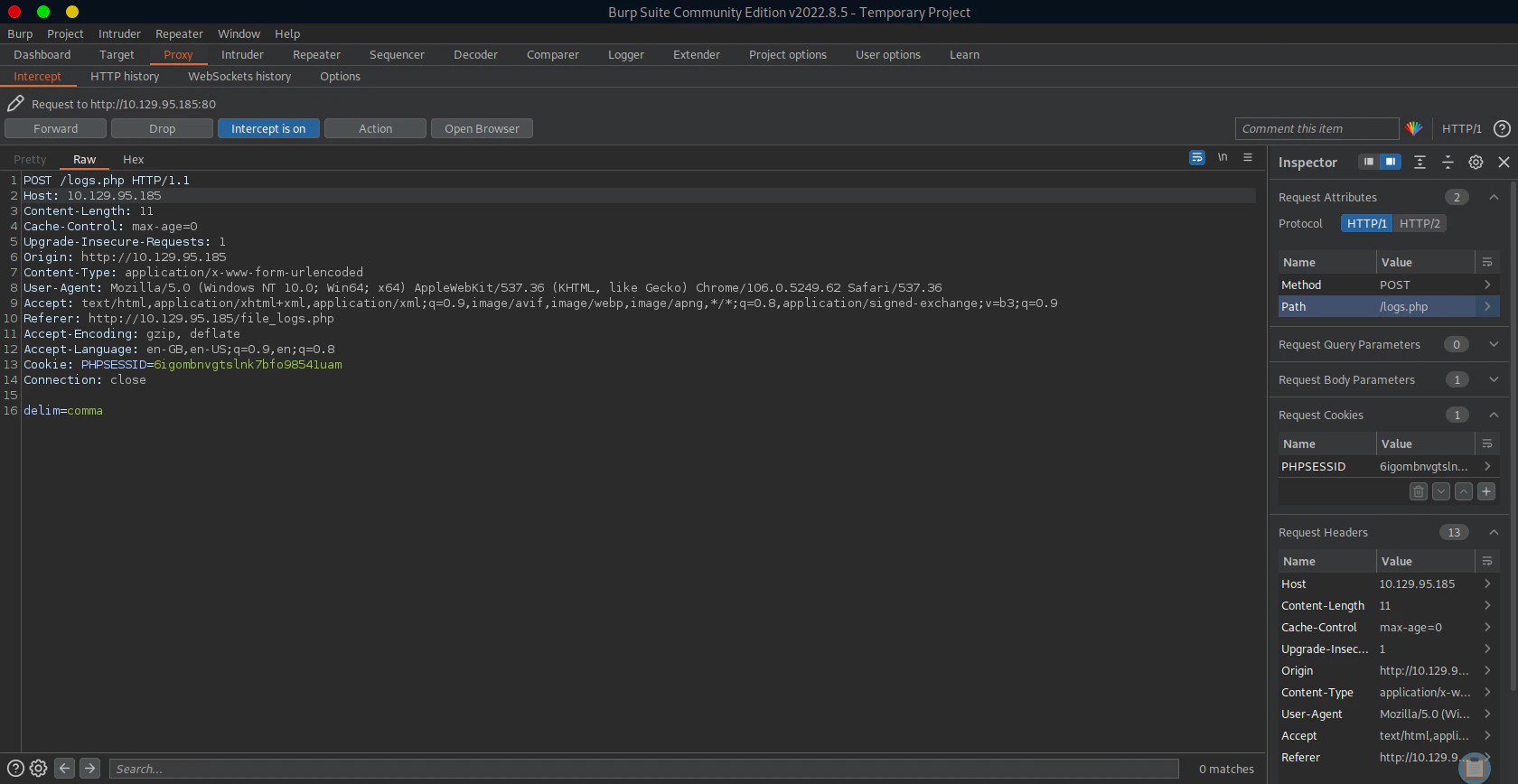Screen dimensions: 1518x784
Task: Turn off the Intercept is on button
Action: coord(268,128)
